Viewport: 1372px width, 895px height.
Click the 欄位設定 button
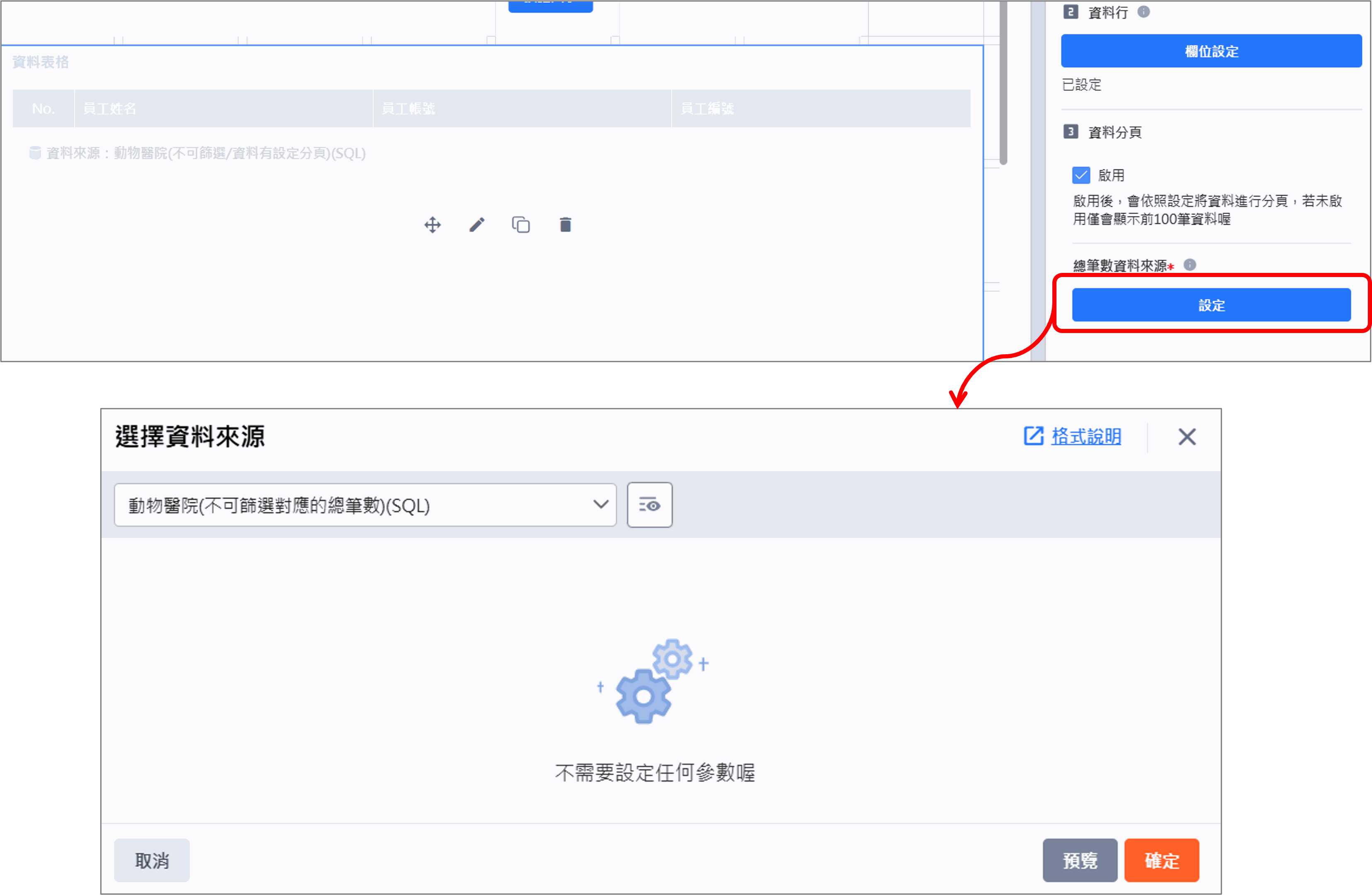point(1211,51)
